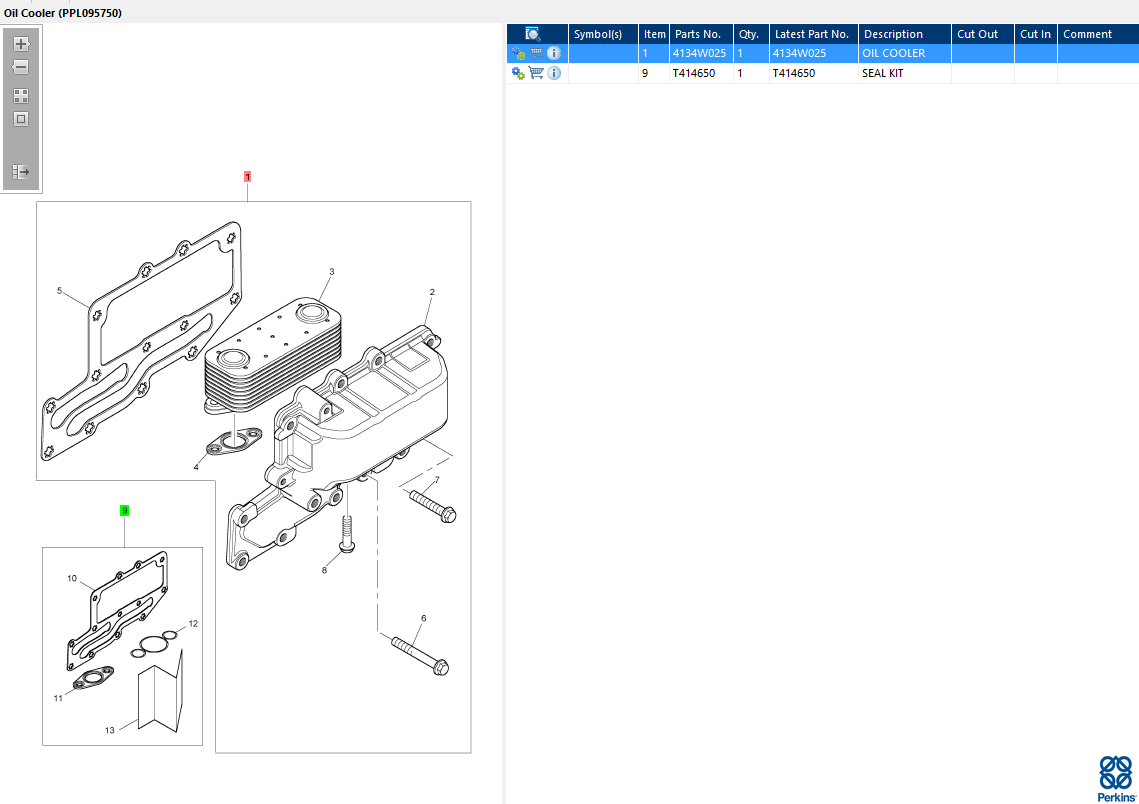Image resolution: width=1139 pixels, height=804 pixels.
Task: Select red callout 1 on diagram
Action: point(248,176)
